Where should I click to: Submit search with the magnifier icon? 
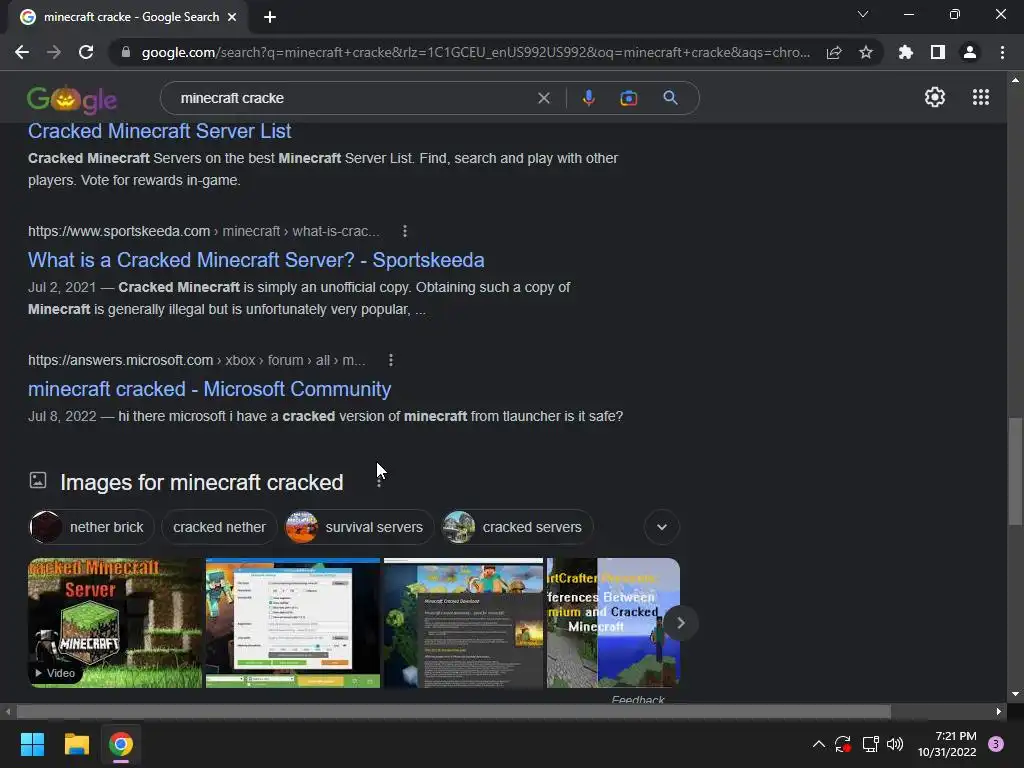click(x=670, y=99)
